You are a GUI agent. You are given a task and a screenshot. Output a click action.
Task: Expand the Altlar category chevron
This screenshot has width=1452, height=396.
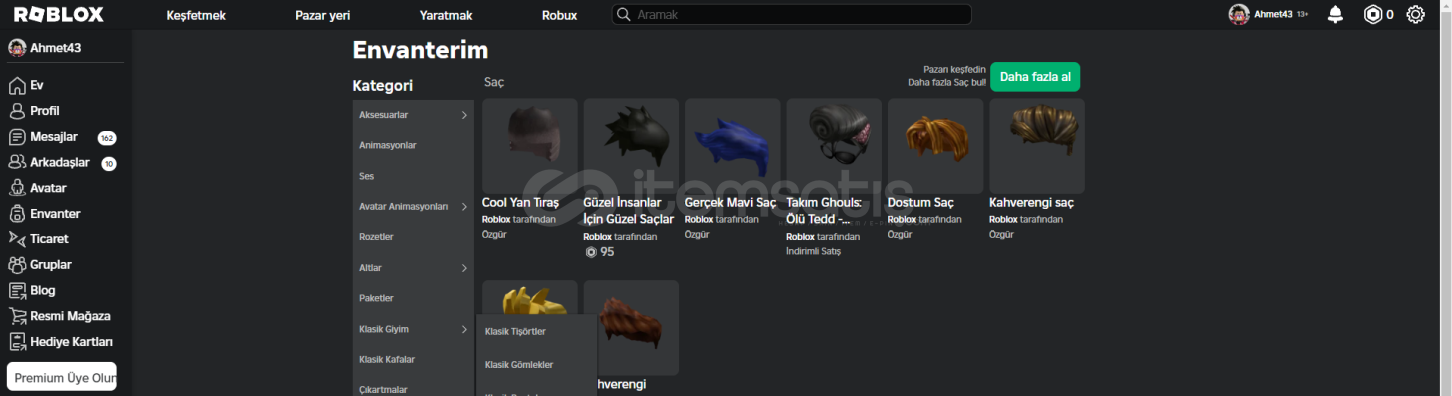[464, 268]
